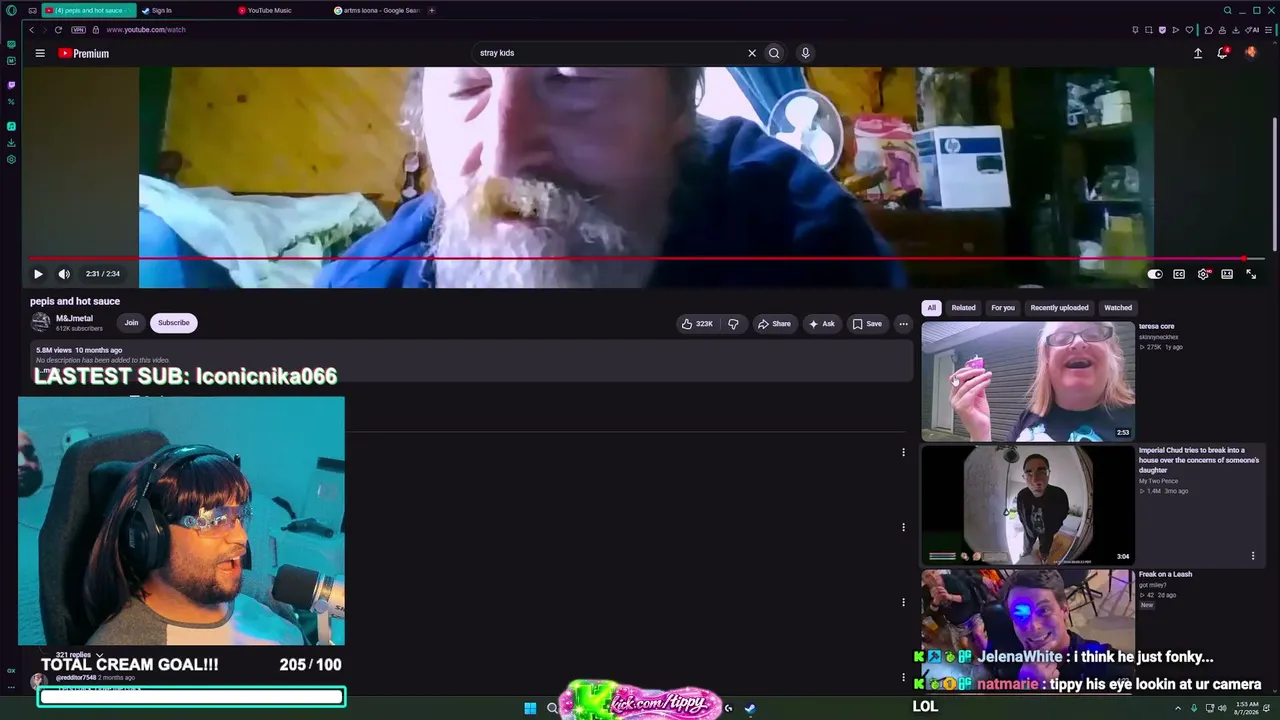The image size is (1280, 720).
Task: Switch to the artms loona Google Search tab
Action: pos(377,10)
